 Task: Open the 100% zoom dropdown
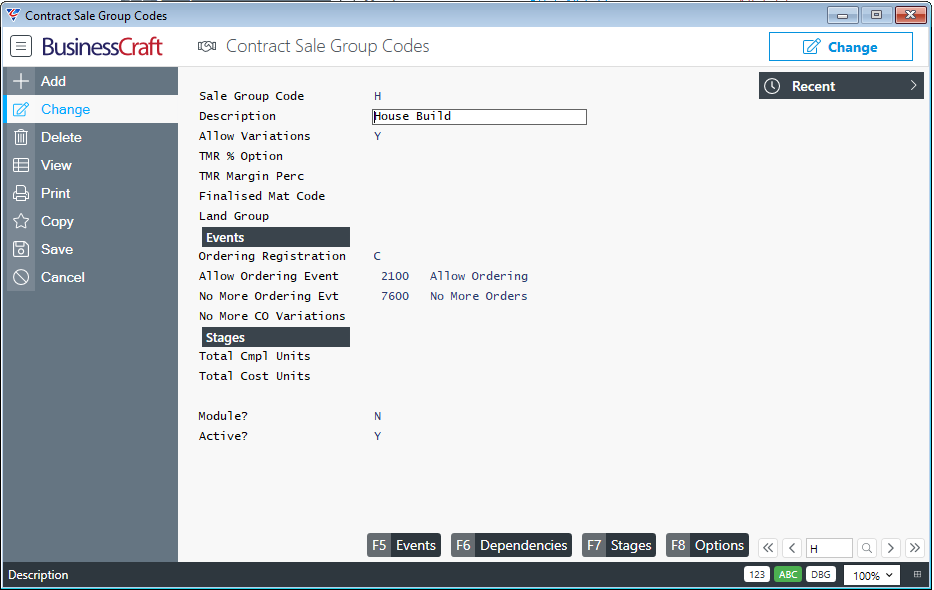click(872, 575)
